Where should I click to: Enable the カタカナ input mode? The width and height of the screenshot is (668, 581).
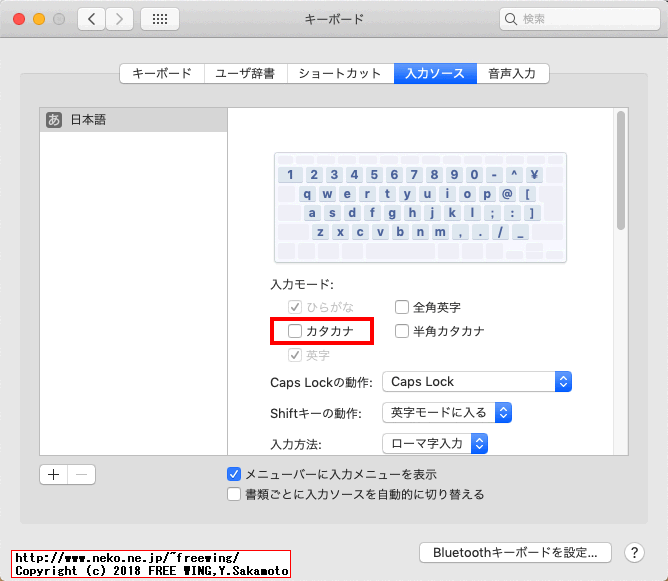[295, 331]
